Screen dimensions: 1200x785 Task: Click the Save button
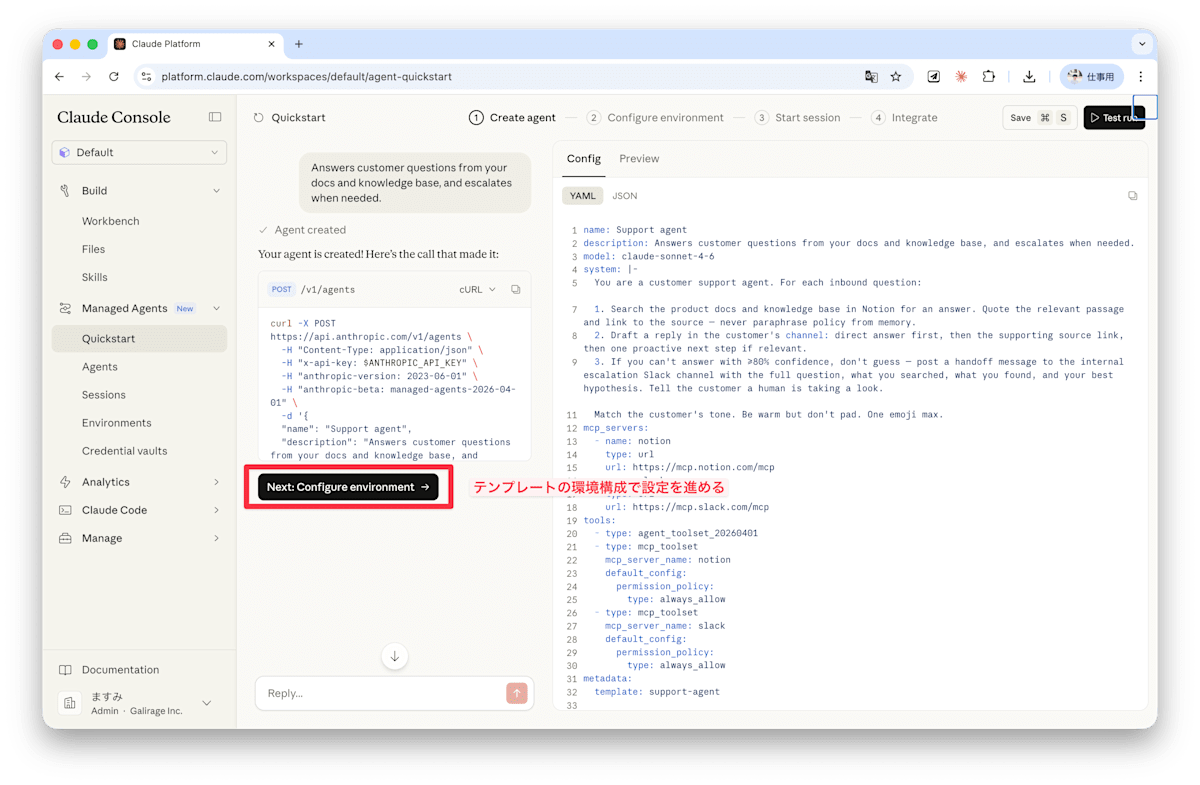1039,117
